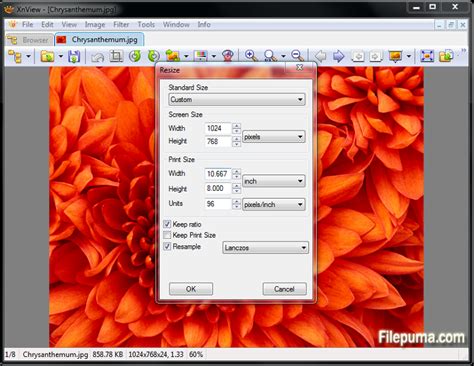Open the Filter menu

pos(121,24)
